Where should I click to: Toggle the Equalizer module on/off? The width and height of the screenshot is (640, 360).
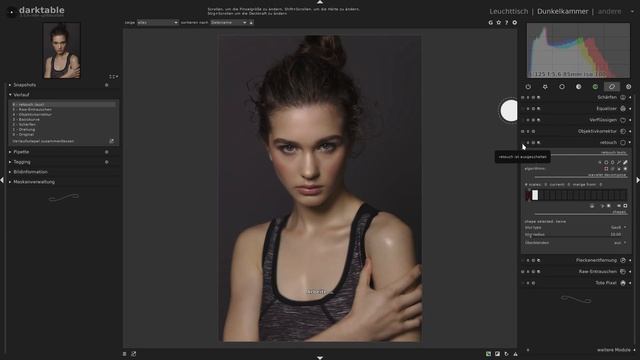point(523,109)
